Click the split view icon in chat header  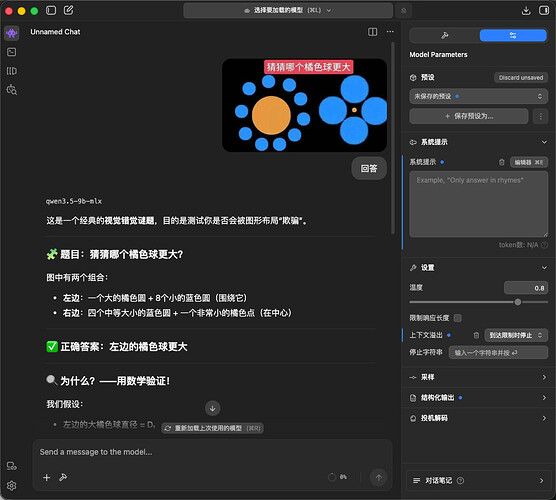372,32
